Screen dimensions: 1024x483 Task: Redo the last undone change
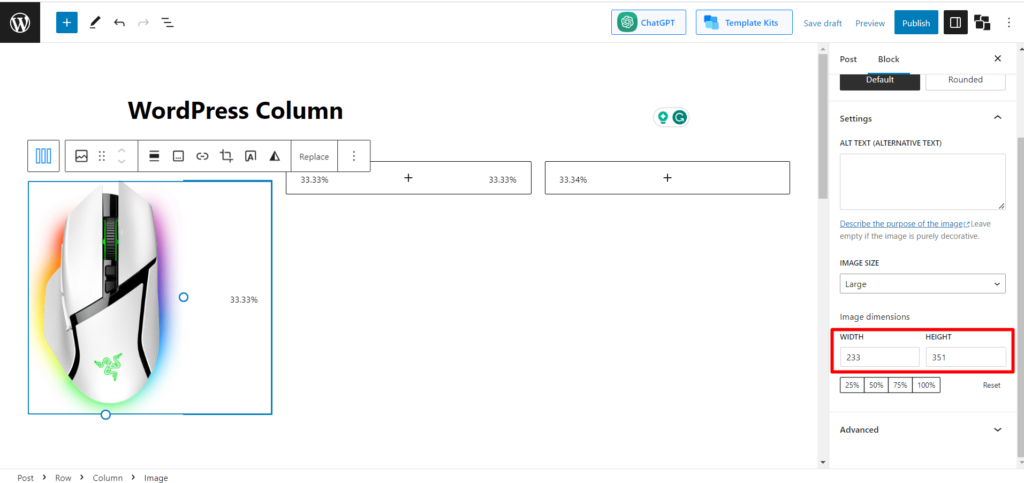click(143, 23)
